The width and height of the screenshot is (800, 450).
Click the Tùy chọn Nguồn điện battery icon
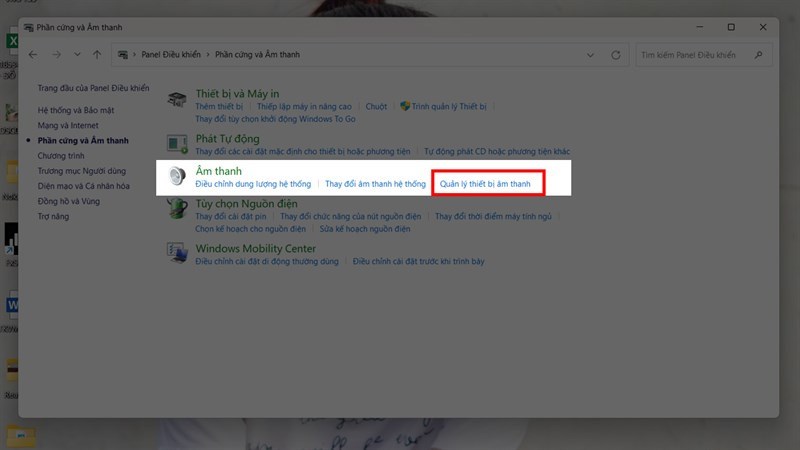click(177, 208)
